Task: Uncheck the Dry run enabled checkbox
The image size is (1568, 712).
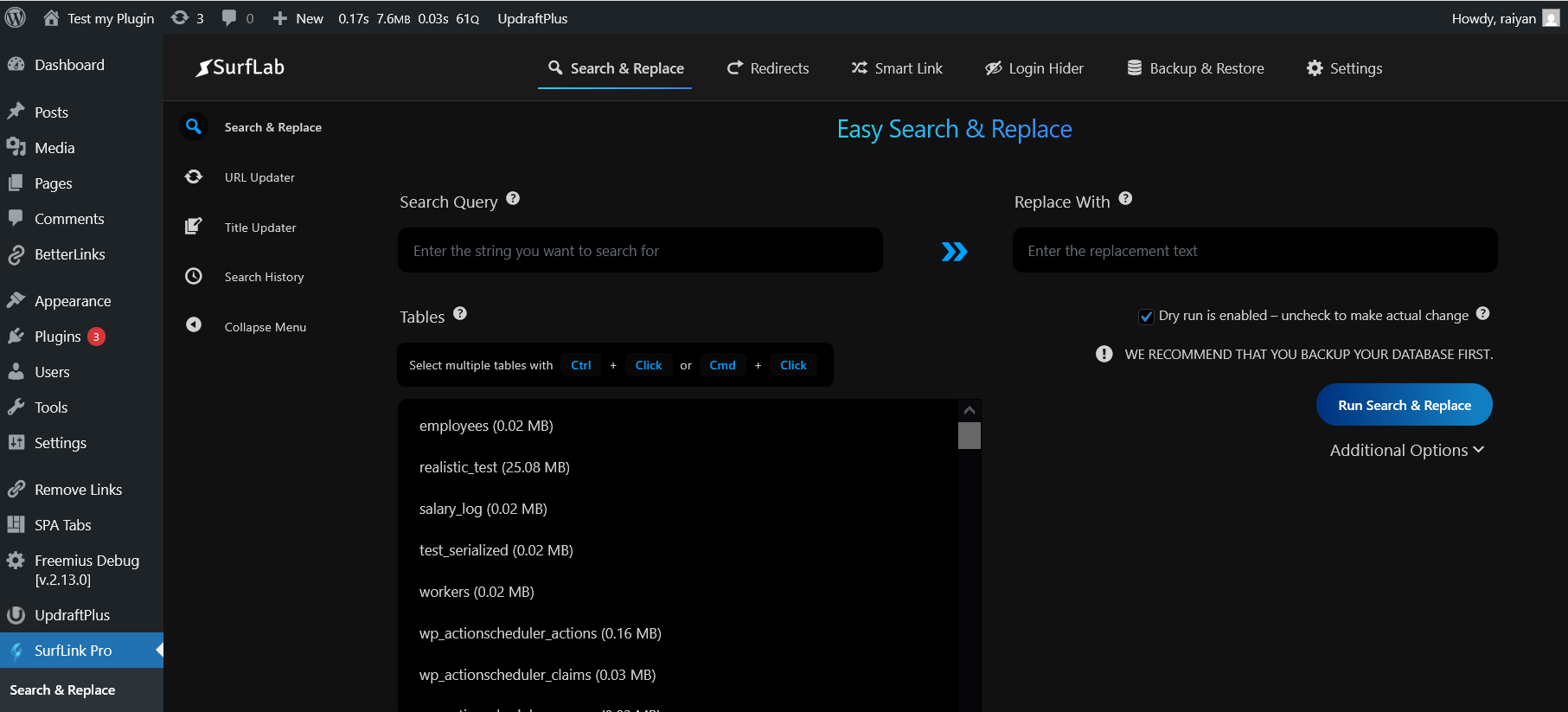Action: tap(1146, 317)
